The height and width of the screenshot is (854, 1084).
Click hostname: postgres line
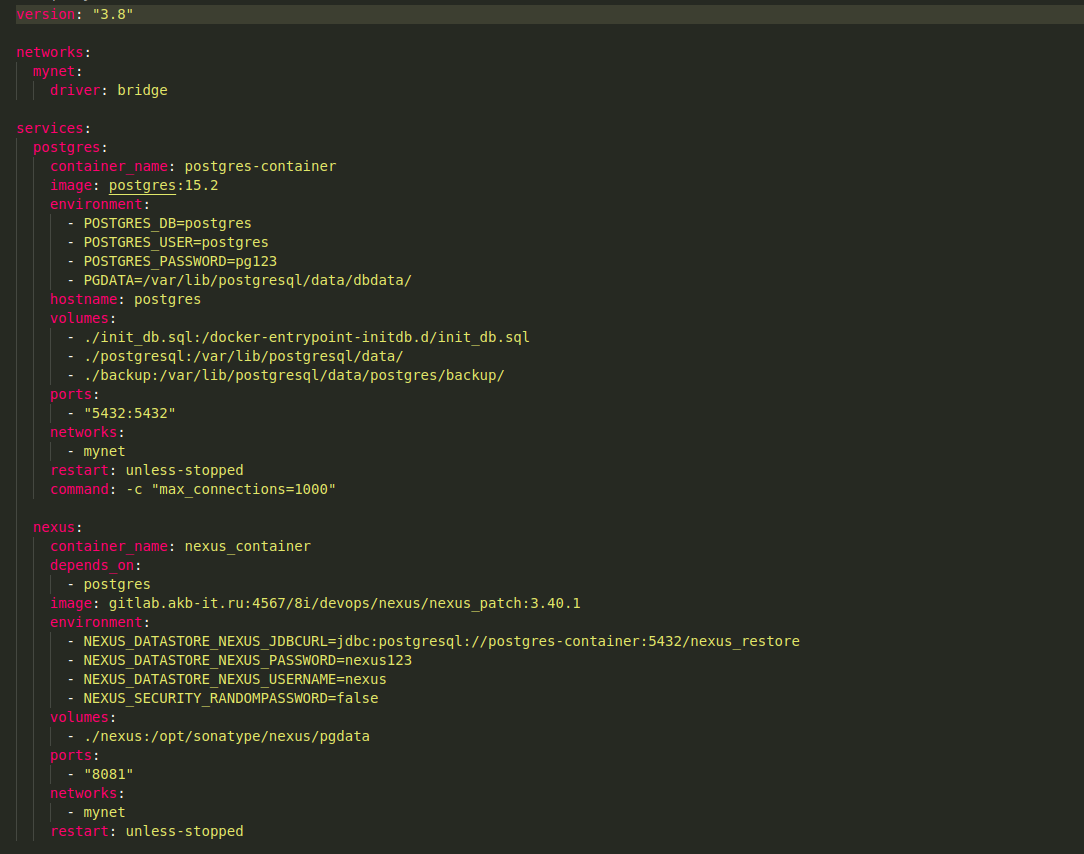(125, 299)
